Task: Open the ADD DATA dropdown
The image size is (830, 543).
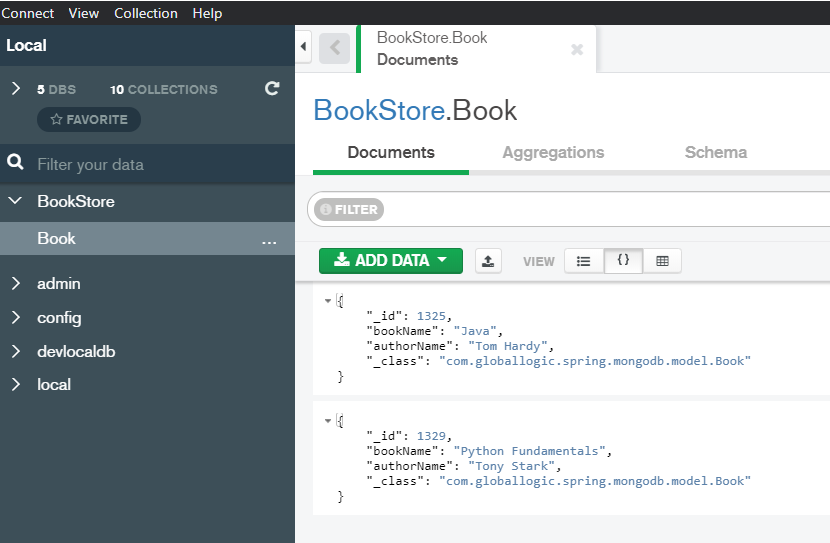Action: click(x=391, y=261)
